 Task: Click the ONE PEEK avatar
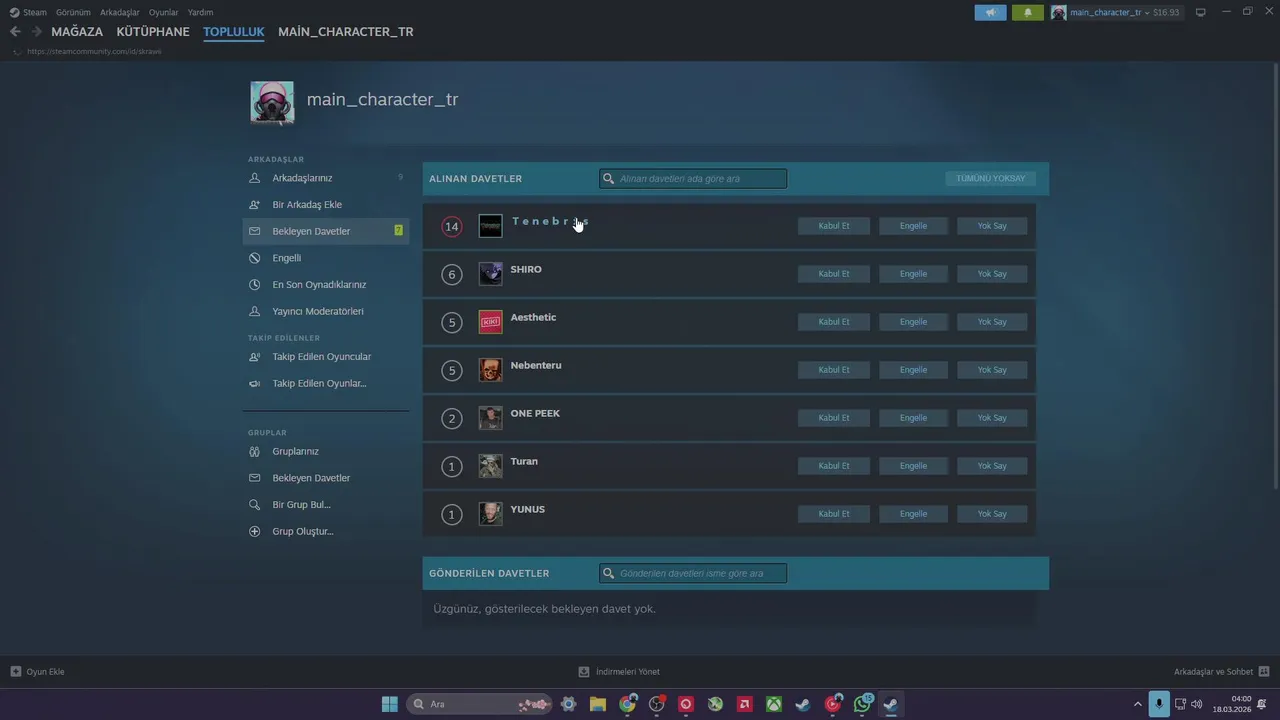(490, 418)
